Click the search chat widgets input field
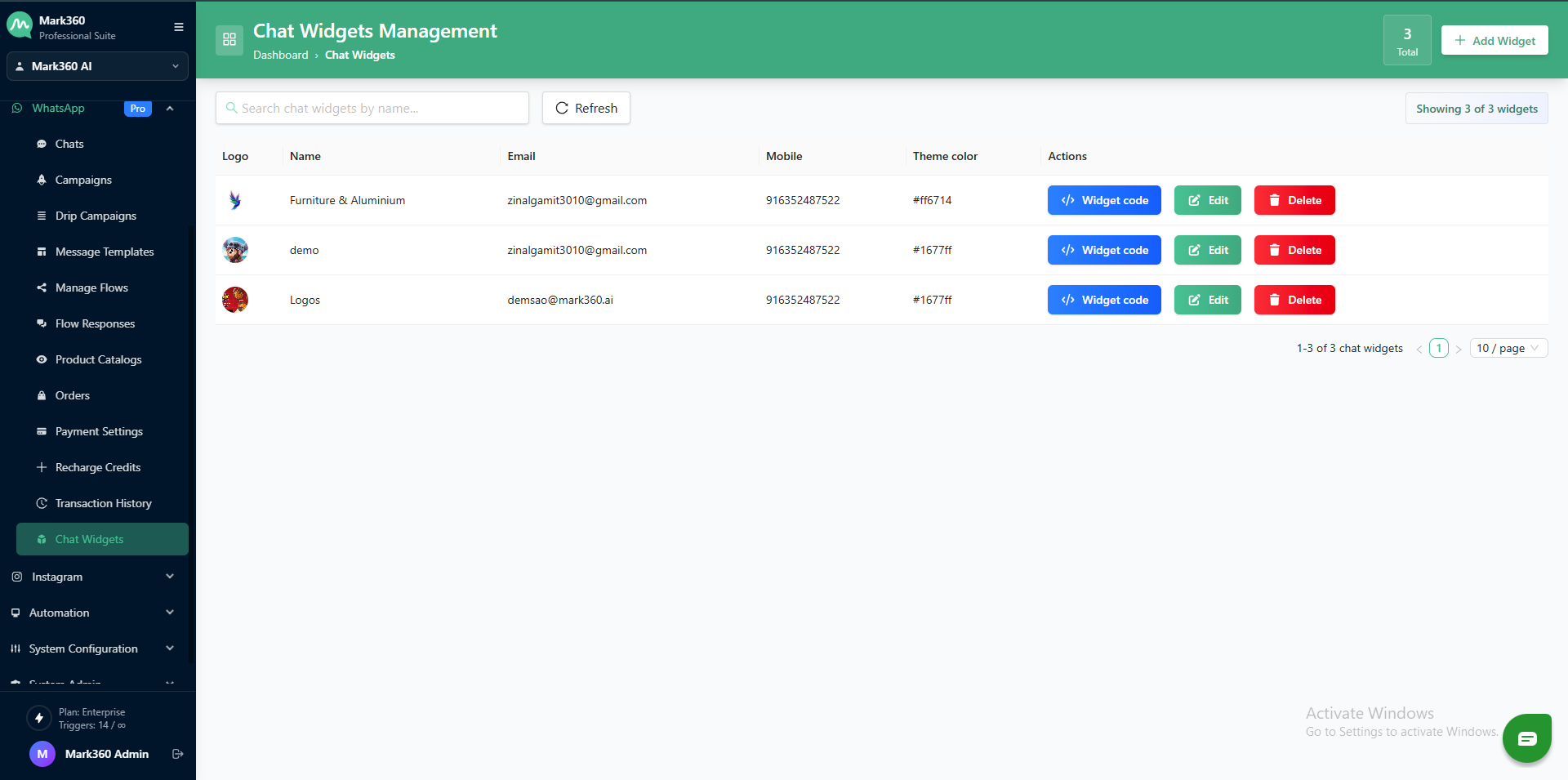The image size is (1568, 780). pos(372,108)
